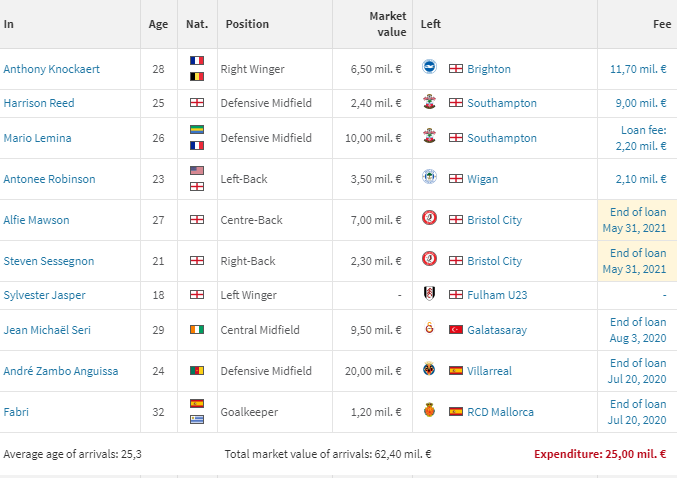
Task: Click the Turkey flag beside Galatasaray
Action: 457,330
